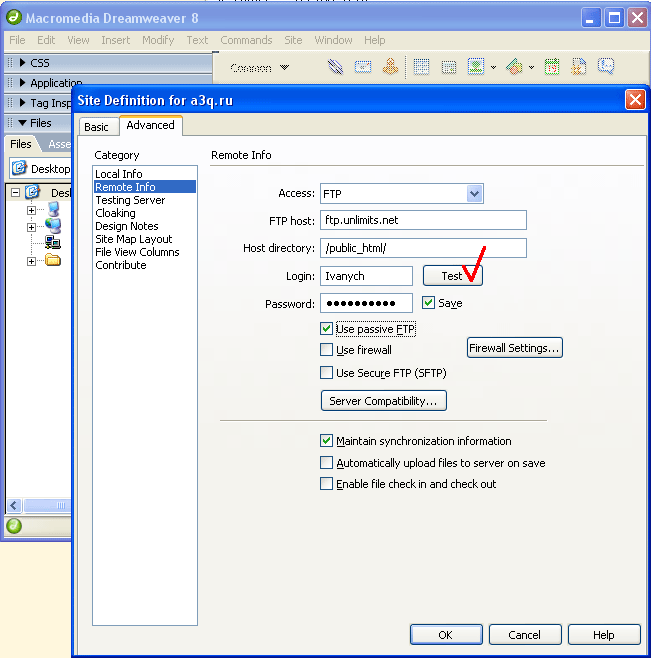This screenshot has height=658, width=651.
Task: Expand the Application panel group
Action: 23,82
